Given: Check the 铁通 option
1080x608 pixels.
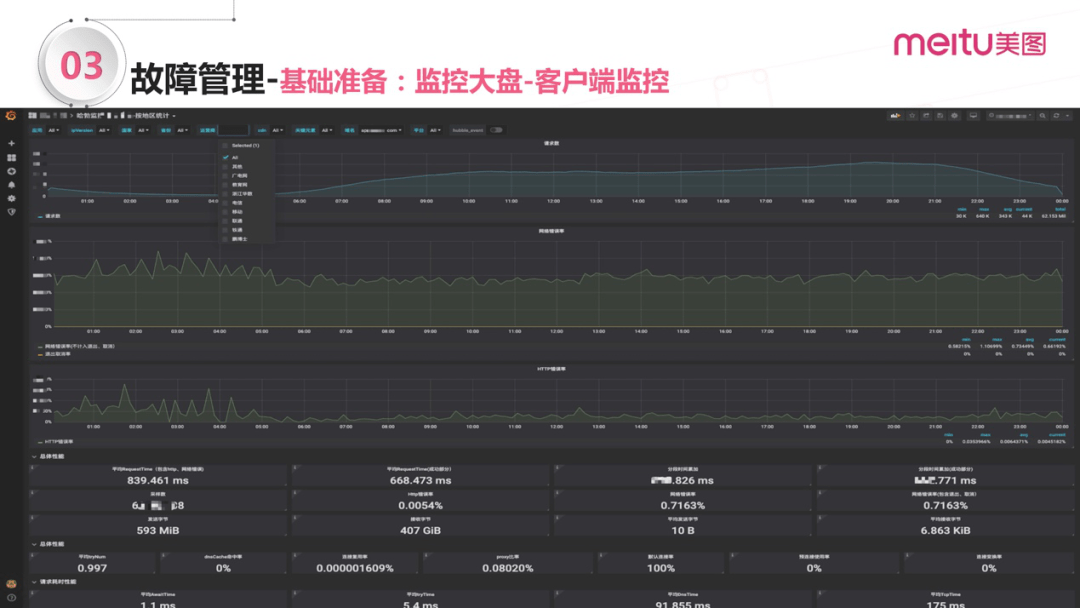Looking at the screenshot, I should [x=225, y=229].
